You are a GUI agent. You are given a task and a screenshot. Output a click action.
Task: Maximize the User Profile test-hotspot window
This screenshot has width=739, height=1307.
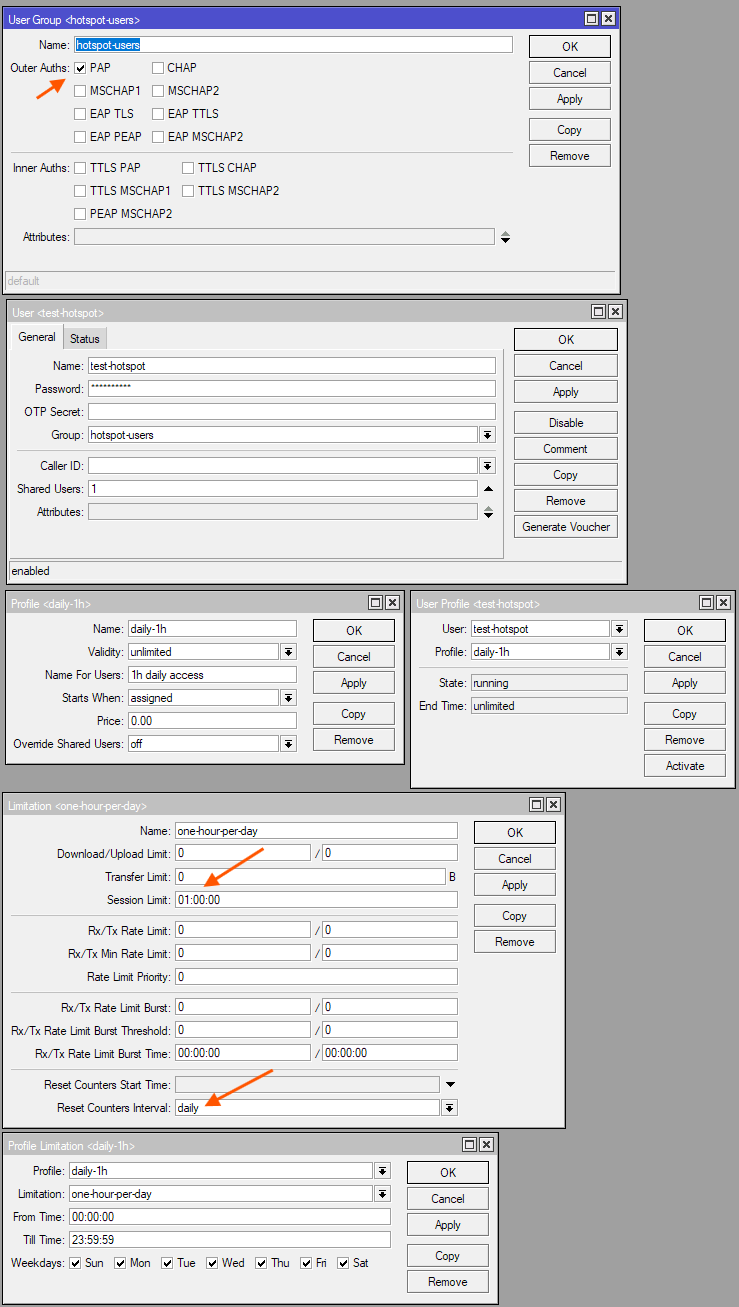click(707, 603)
